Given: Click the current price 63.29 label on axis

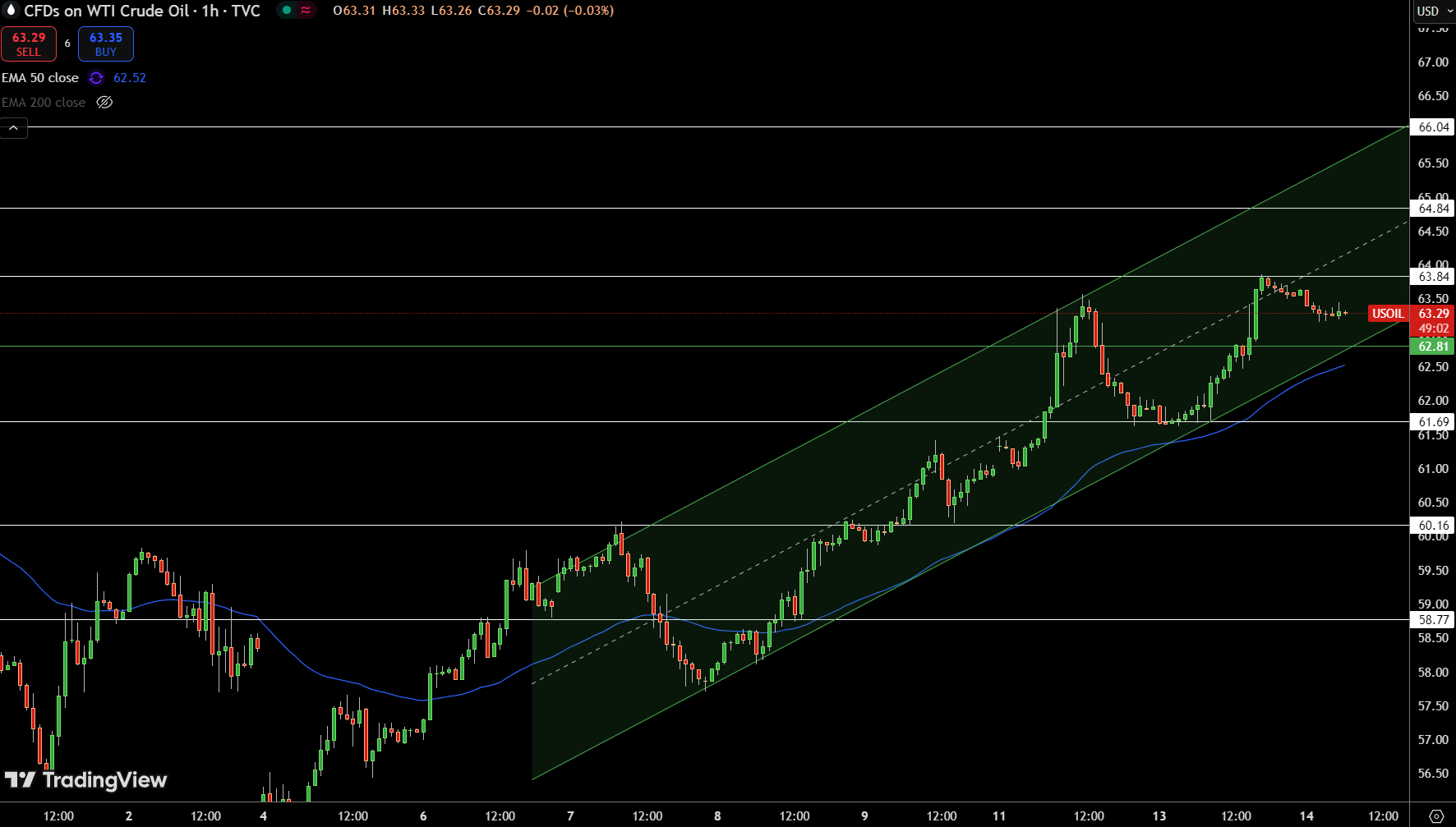Looking at the screenshot, I should [1433, 314].
